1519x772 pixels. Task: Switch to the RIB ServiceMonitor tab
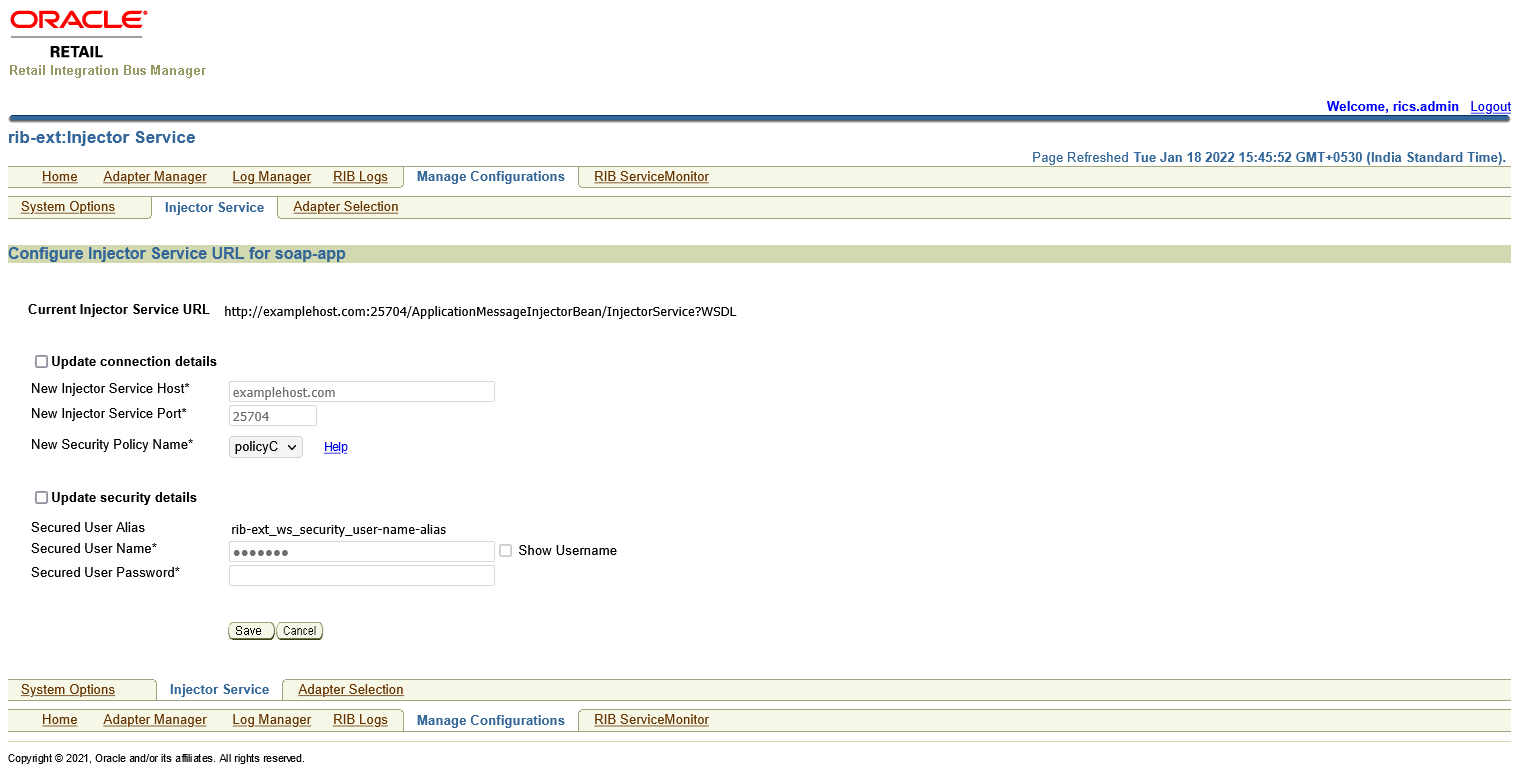pos(651,176)
